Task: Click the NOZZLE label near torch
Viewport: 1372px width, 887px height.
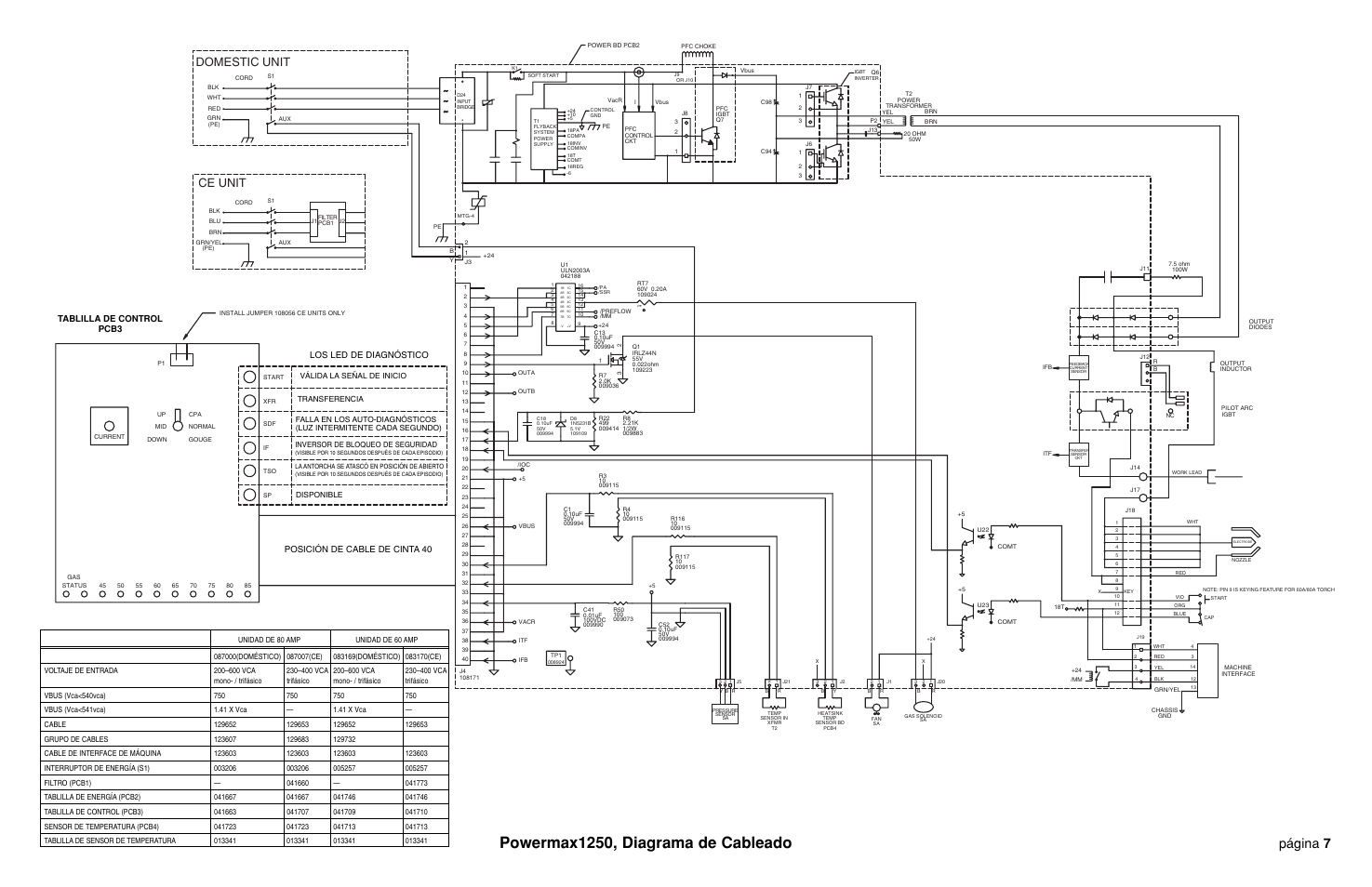Action: [x=1241, y=560]
